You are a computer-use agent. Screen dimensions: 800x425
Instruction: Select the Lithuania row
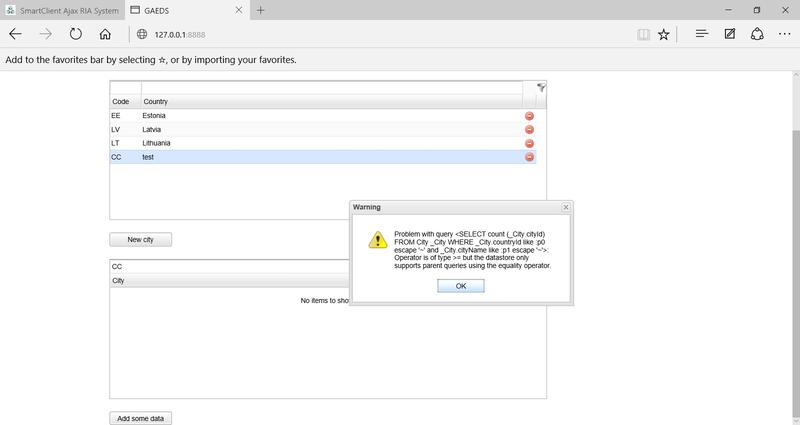[x=323, y=143]
